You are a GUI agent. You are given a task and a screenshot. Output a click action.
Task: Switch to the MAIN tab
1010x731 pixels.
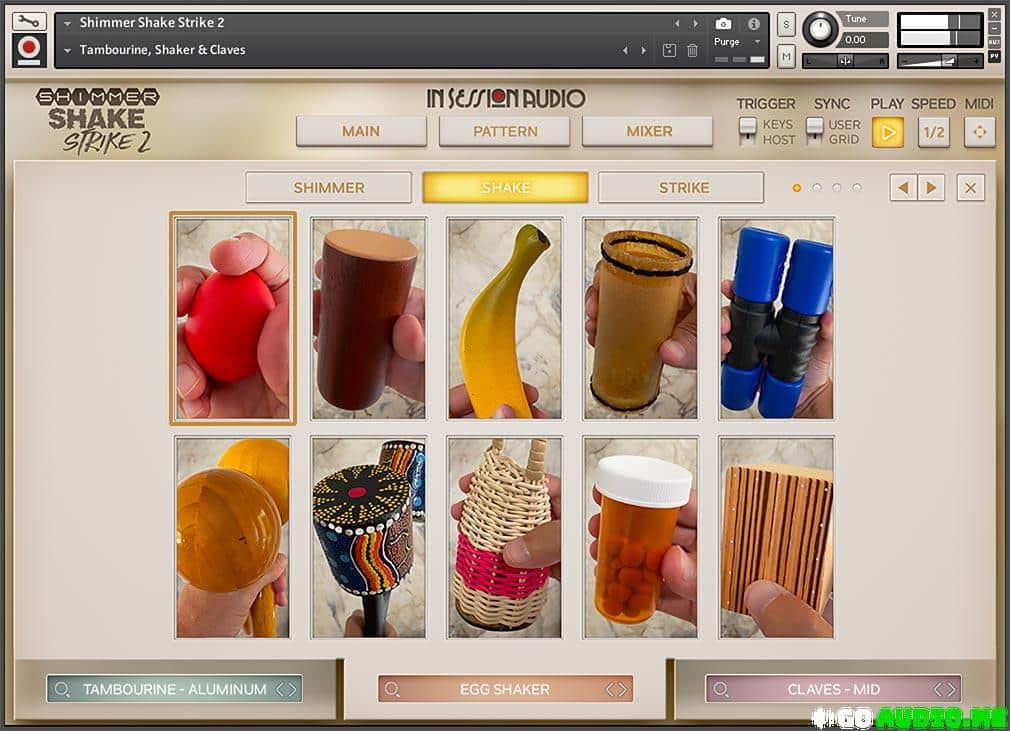[x=361, y=131]
